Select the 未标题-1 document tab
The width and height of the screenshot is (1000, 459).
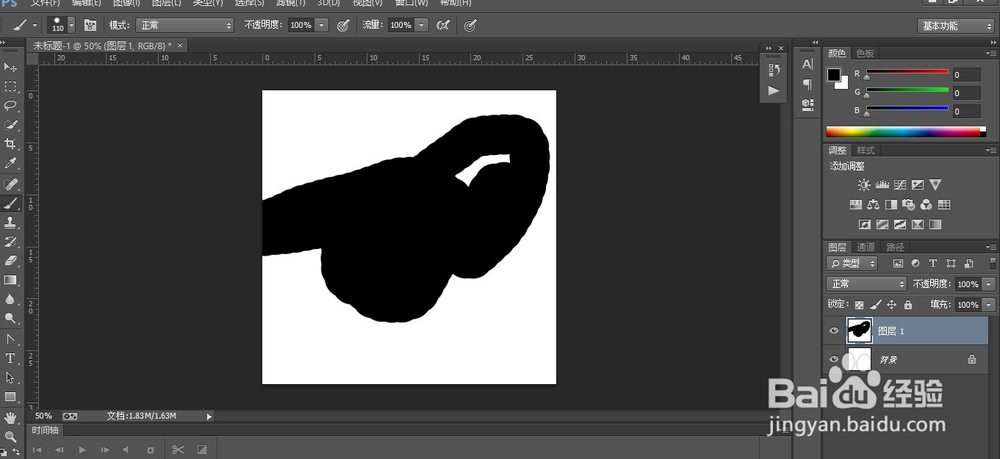102,45
